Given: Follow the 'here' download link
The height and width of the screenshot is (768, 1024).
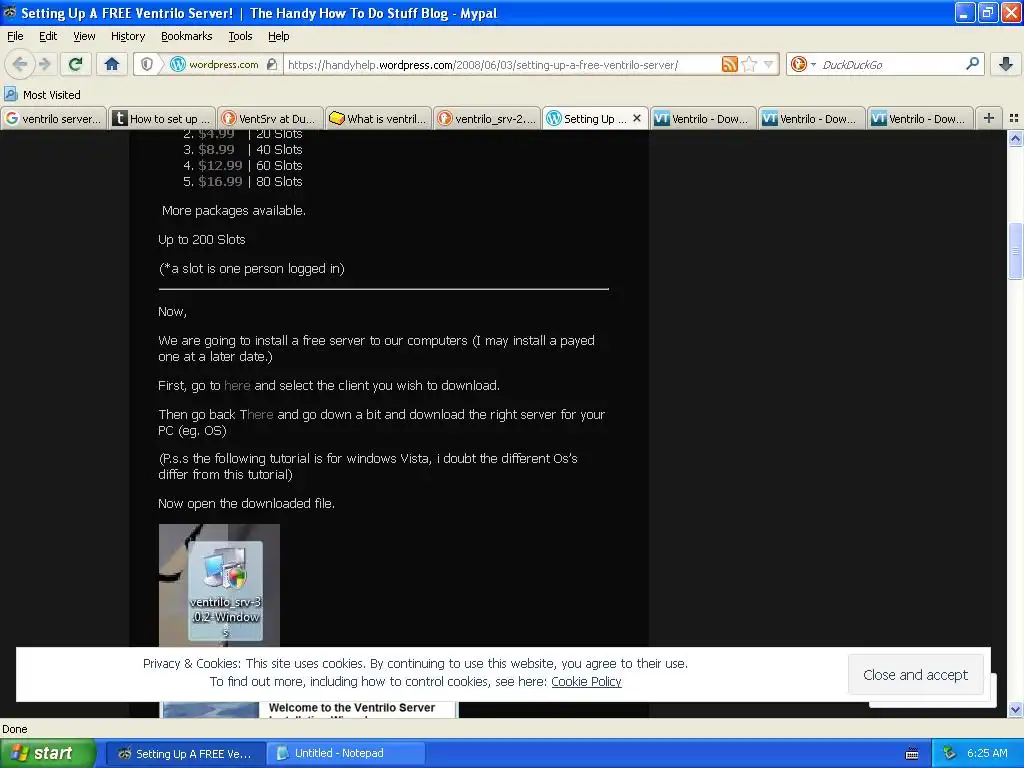Looking at the screenshot, I should click(x=237, y=385).
